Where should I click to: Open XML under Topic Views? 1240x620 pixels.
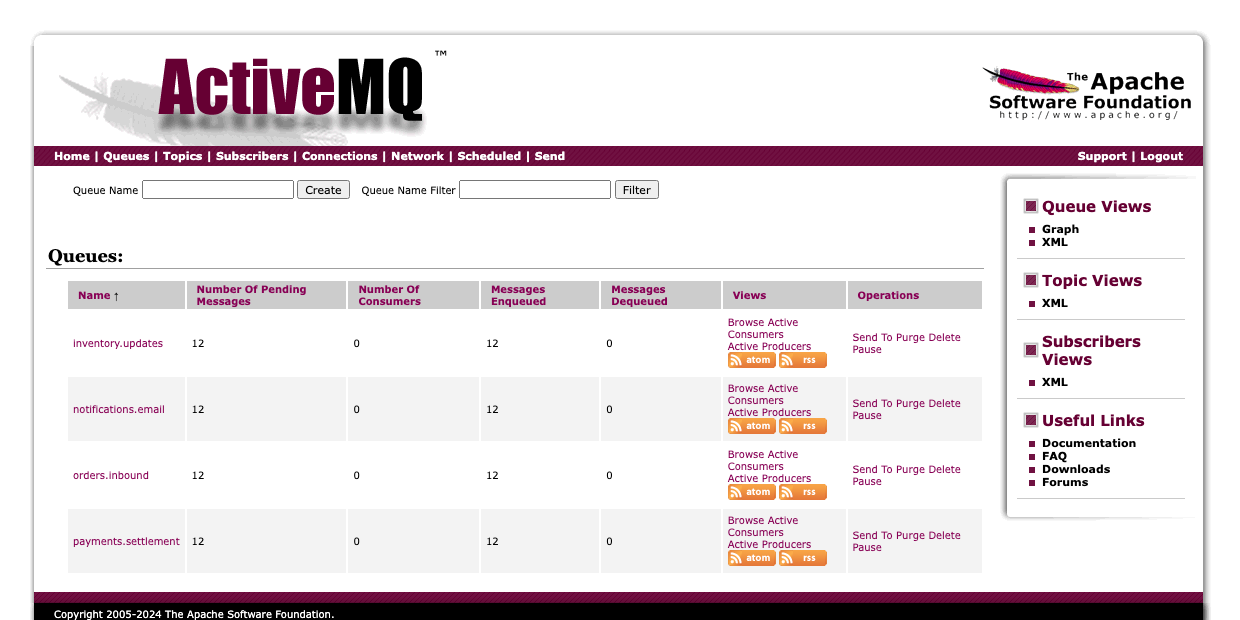click(1054, 303)
